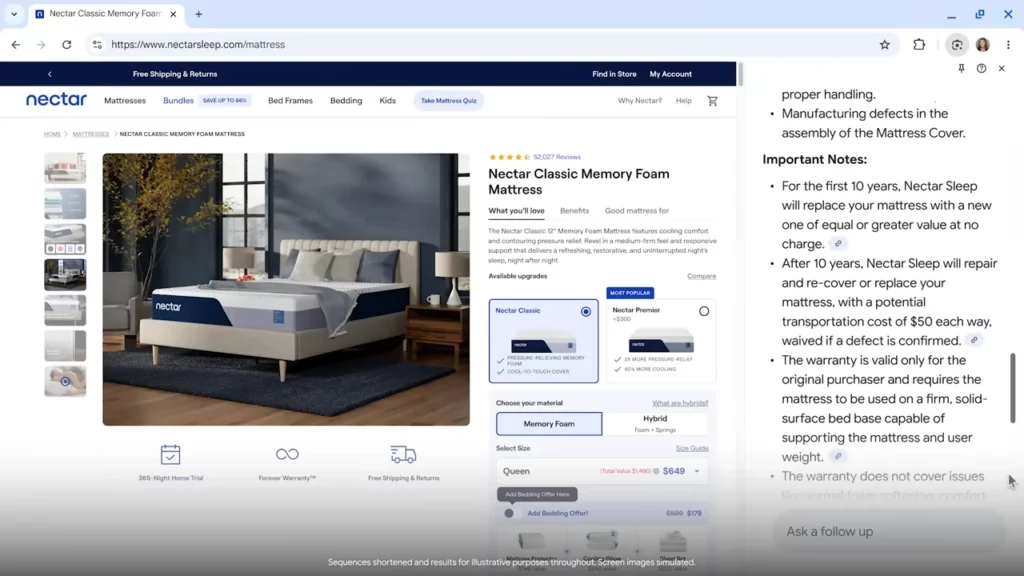Viewport: 1024px width, 576px height.
Task: Pin the side panel with the pin icon
Action: (961, 69)
